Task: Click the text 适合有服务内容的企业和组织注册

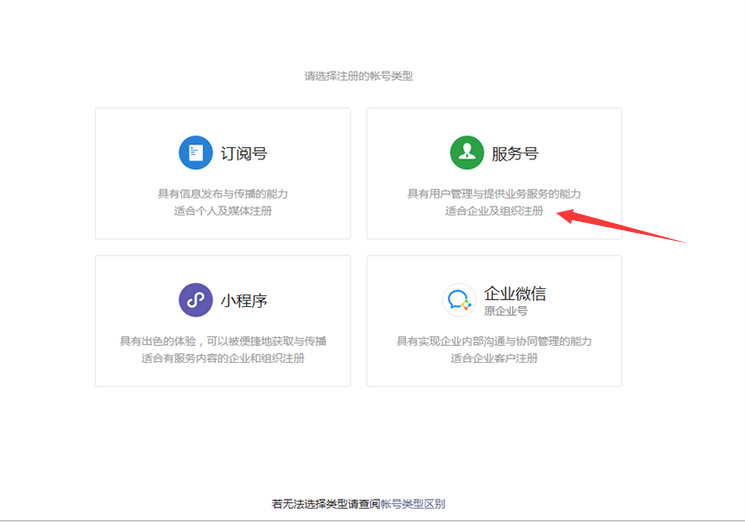Action: [x=223, y=358]
